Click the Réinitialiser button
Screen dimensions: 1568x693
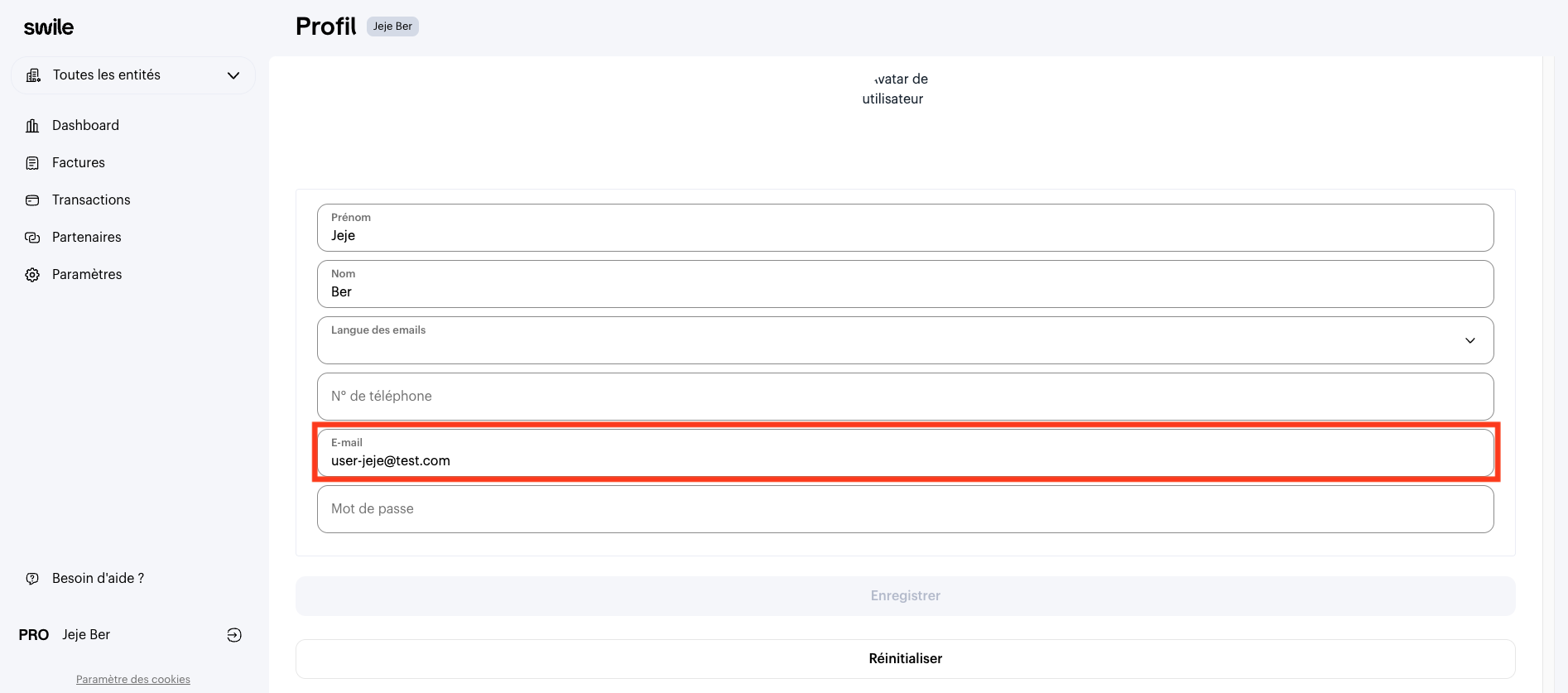[905, 659]
